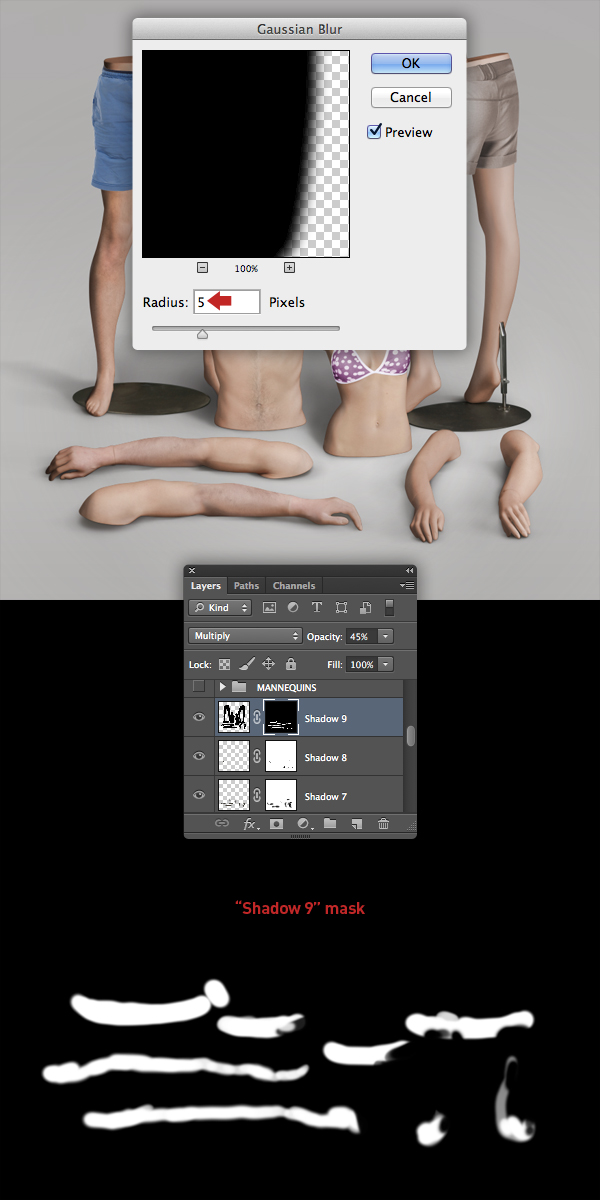Click the Layers panel scrollbar
The width and height of the screenshot is (600, 1200).
(x=410, y=735)
